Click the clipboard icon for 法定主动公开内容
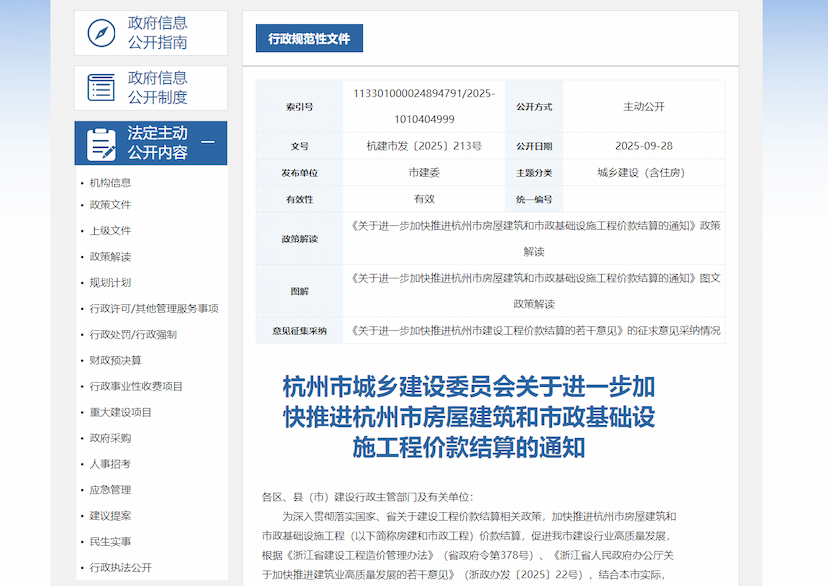828x586 pixels. [x=101, y=144]
